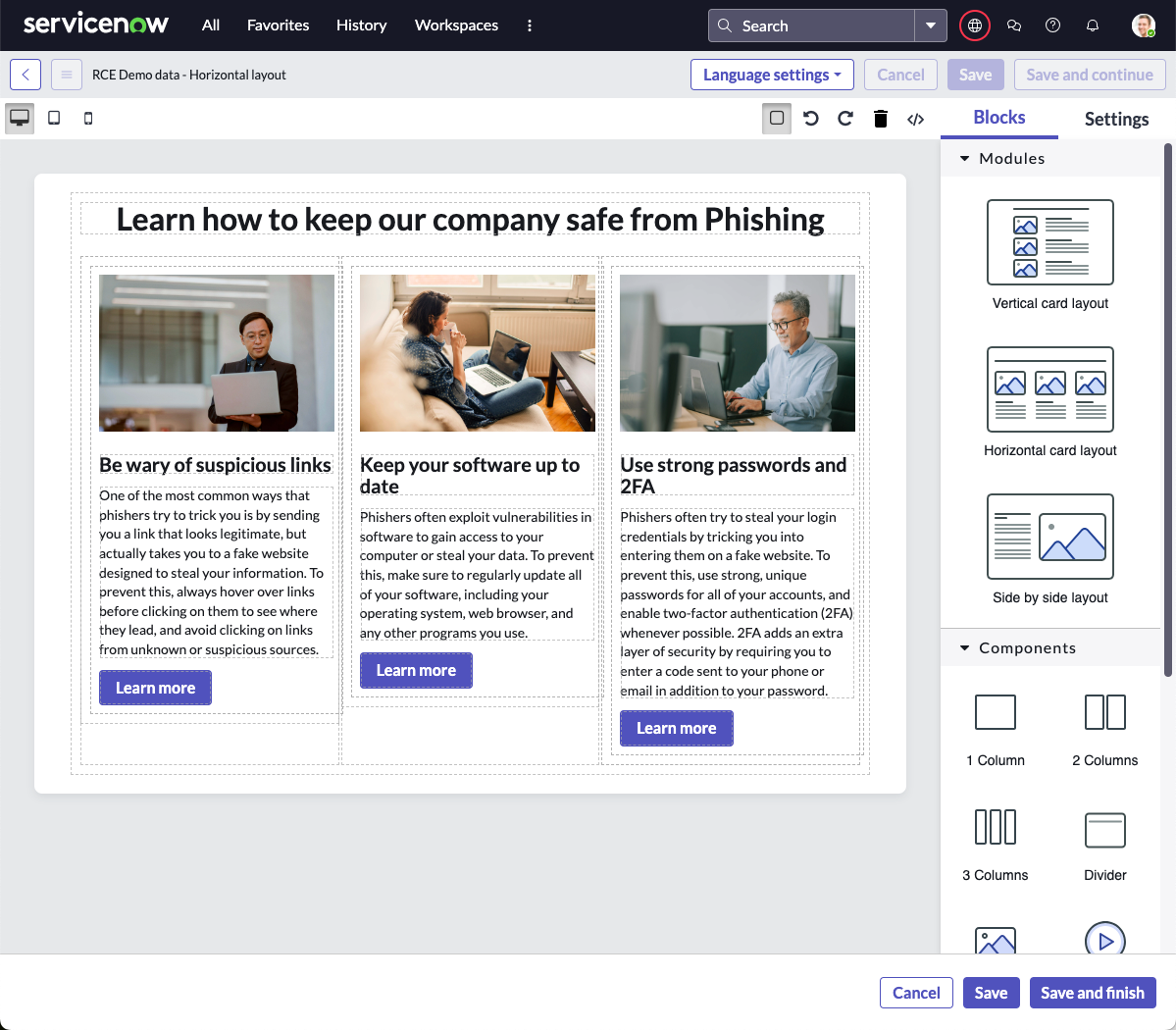
Task: Undo the last edit
Action: [811, 119]
